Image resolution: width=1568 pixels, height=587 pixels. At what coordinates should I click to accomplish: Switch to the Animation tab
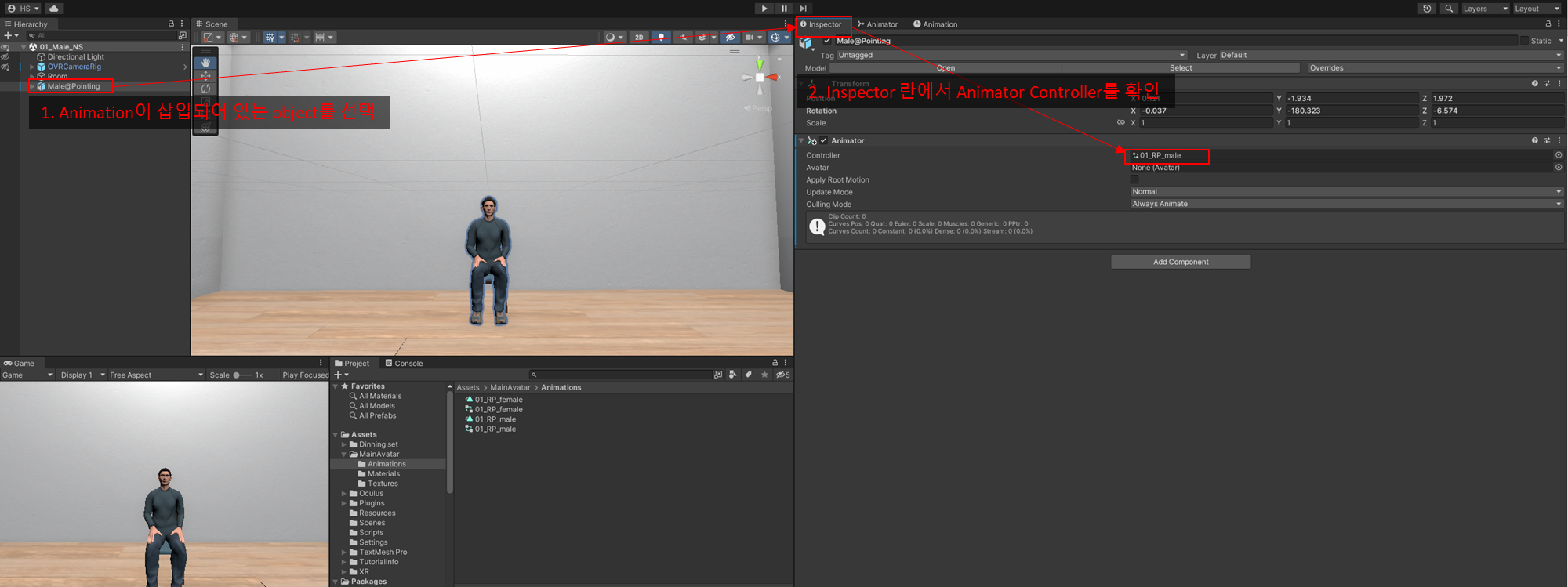(x=935, y=24)
